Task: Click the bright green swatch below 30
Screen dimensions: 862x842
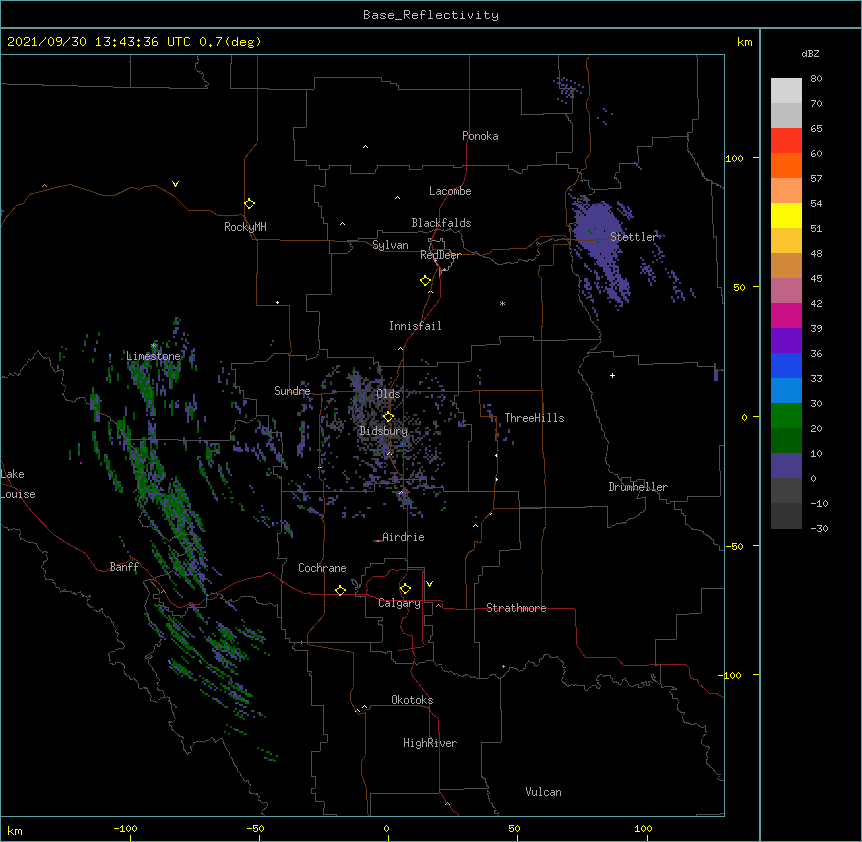Action: (786, 416)
